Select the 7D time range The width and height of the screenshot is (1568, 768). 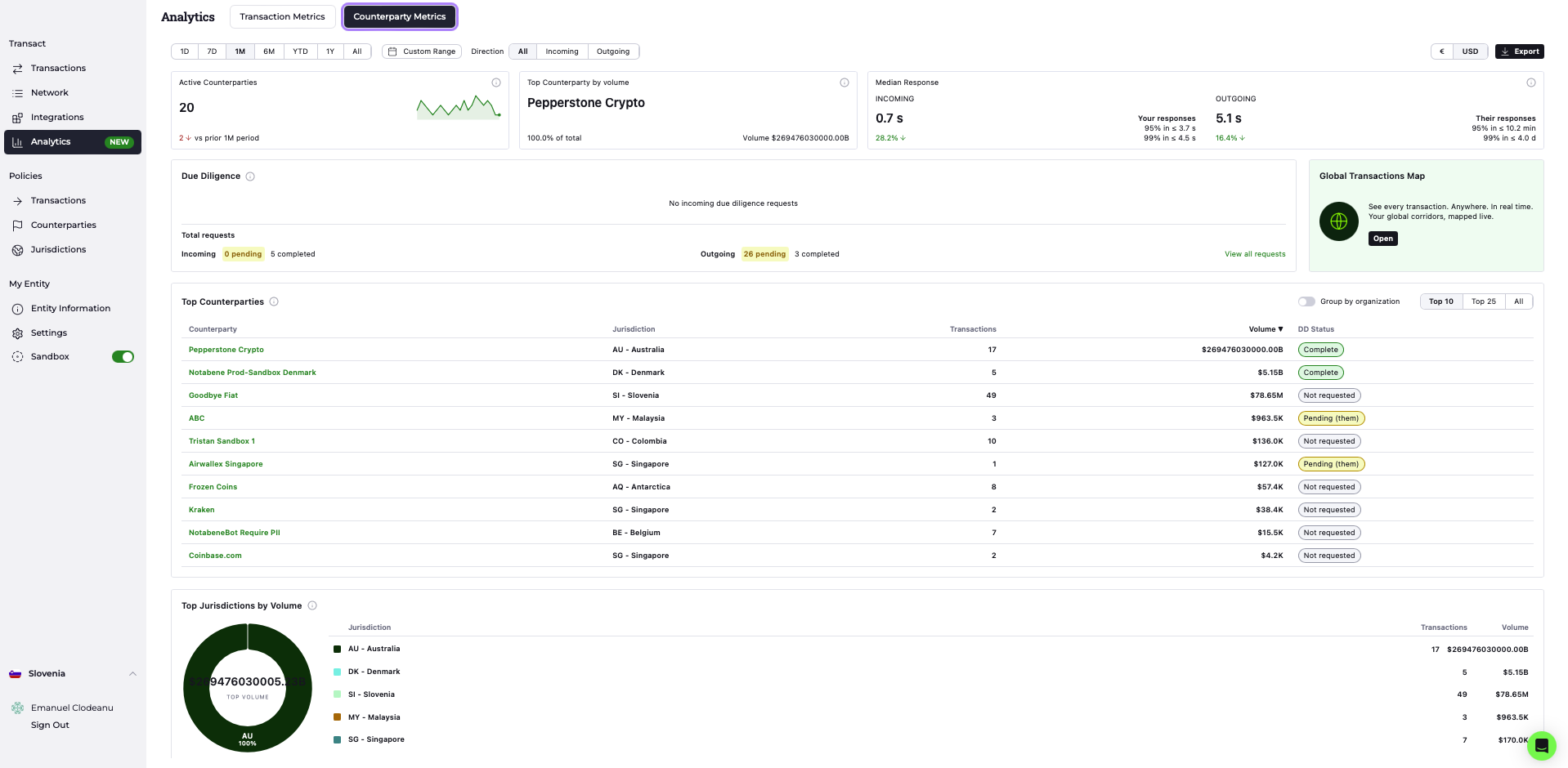212,51
